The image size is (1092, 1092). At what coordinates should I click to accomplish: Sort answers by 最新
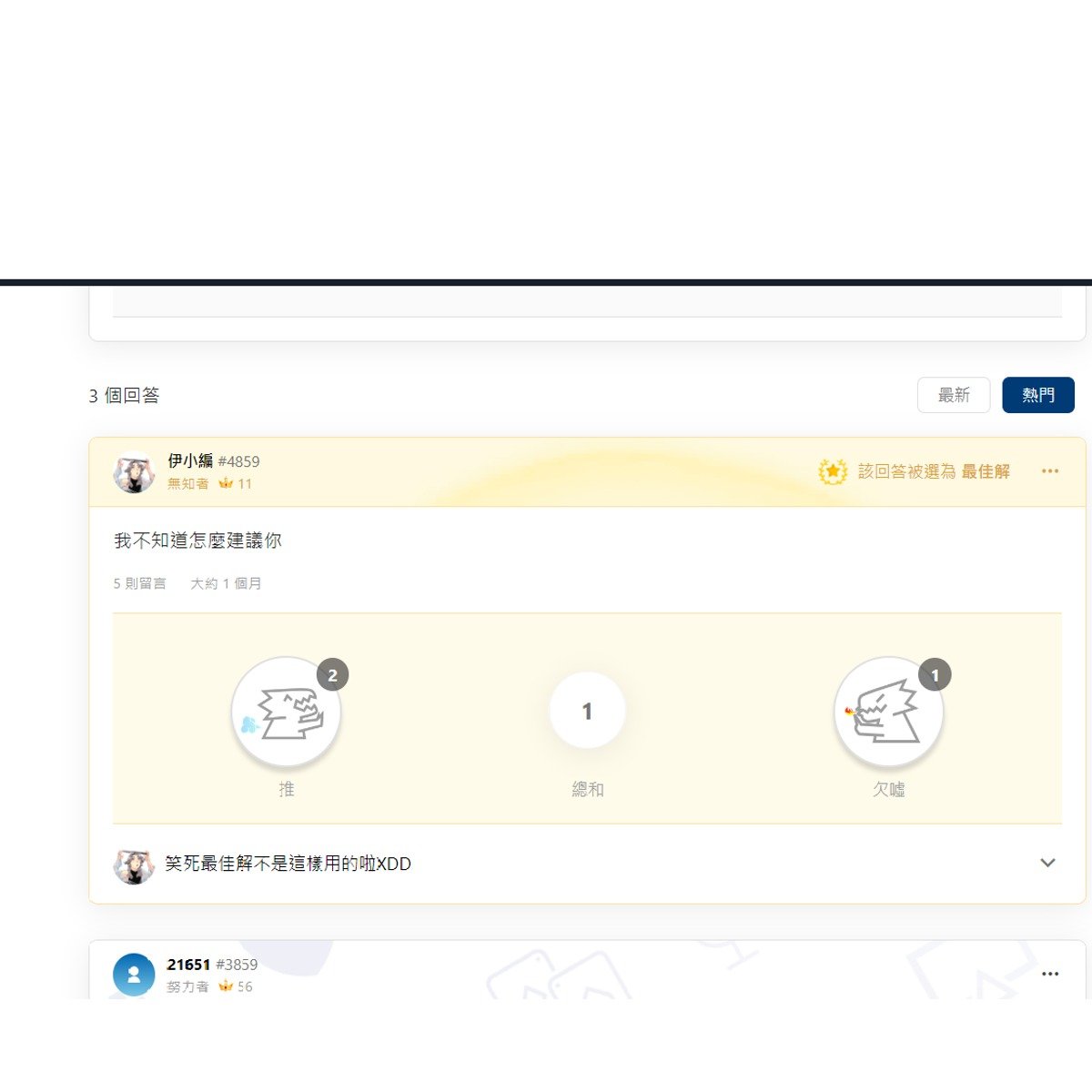[x=954, y=395]
